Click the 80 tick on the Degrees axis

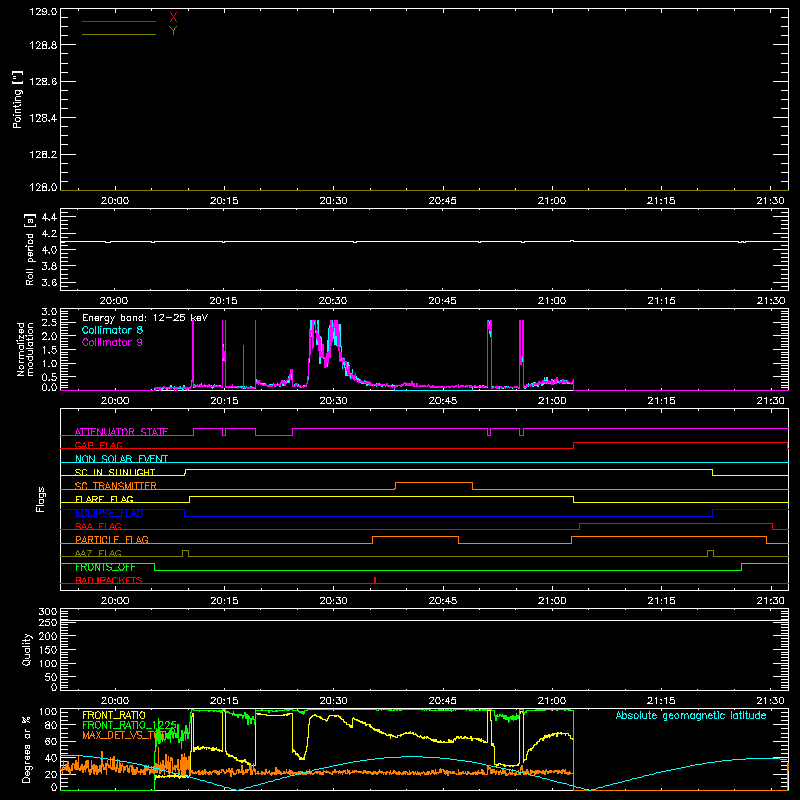(51, 725)
